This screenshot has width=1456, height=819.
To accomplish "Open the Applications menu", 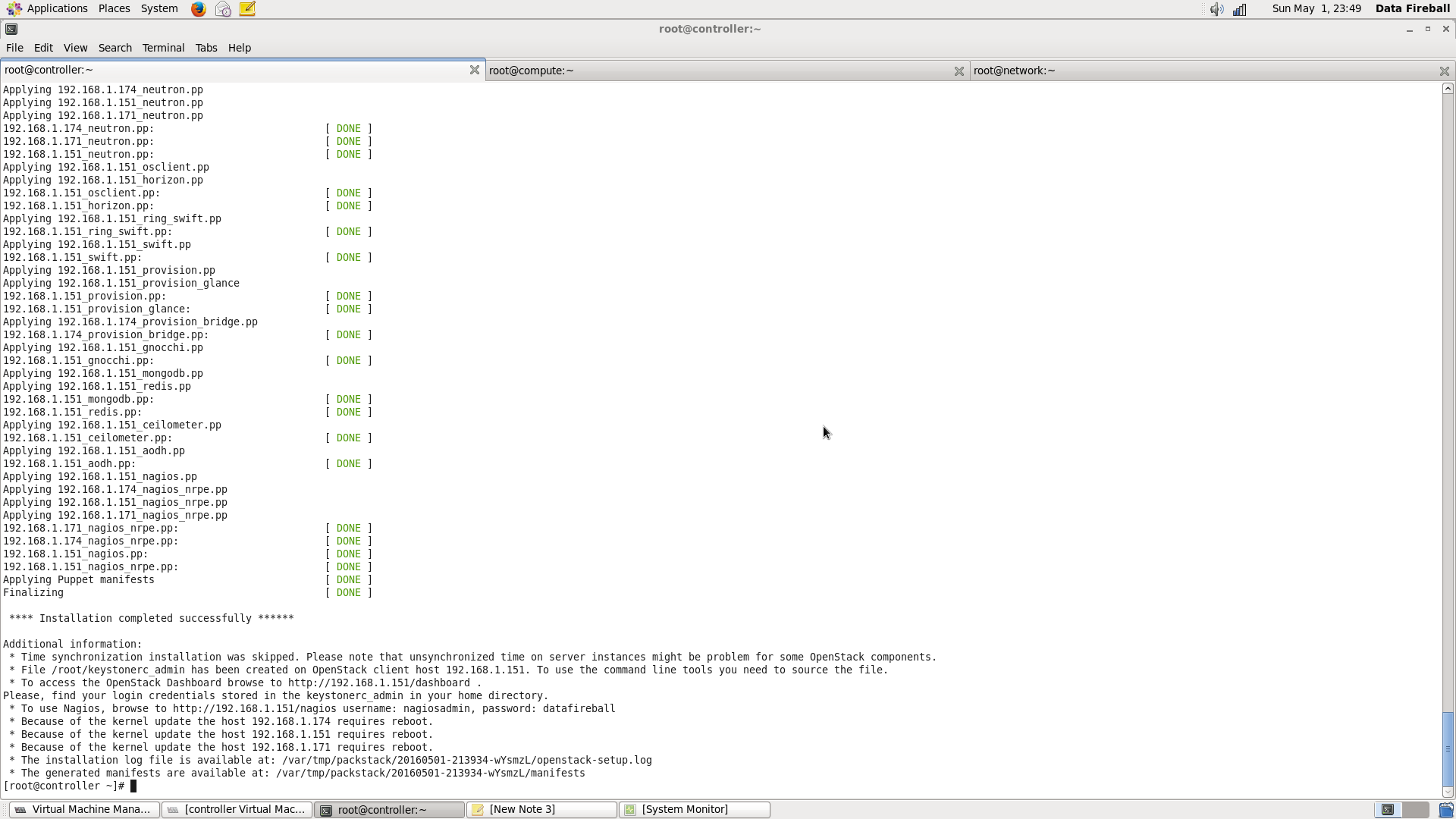I will (57, 8).
